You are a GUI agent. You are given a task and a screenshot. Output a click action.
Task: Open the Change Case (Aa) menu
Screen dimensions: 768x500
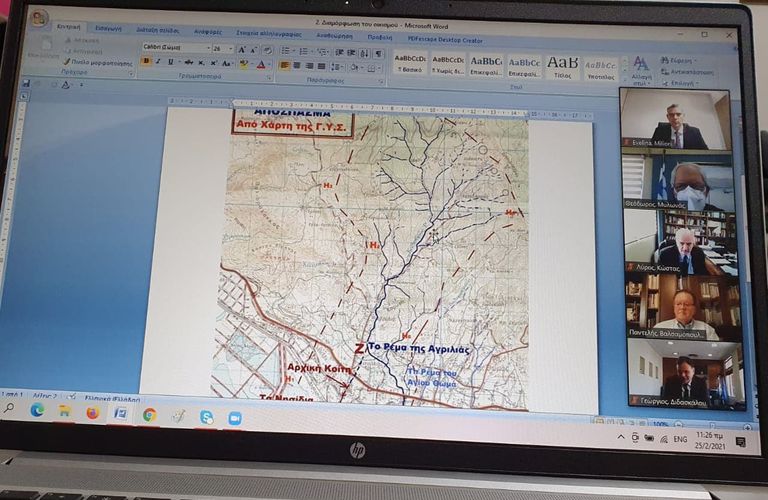click(x=226, y=64)
